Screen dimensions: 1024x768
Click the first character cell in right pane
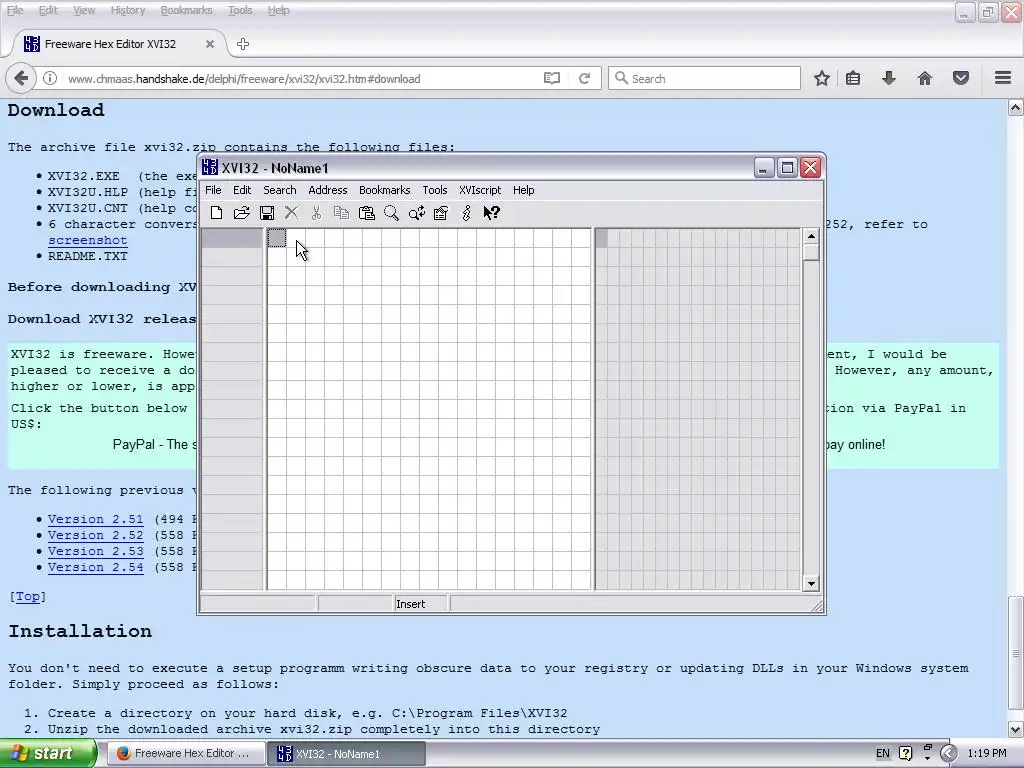(x=601, y=238)
